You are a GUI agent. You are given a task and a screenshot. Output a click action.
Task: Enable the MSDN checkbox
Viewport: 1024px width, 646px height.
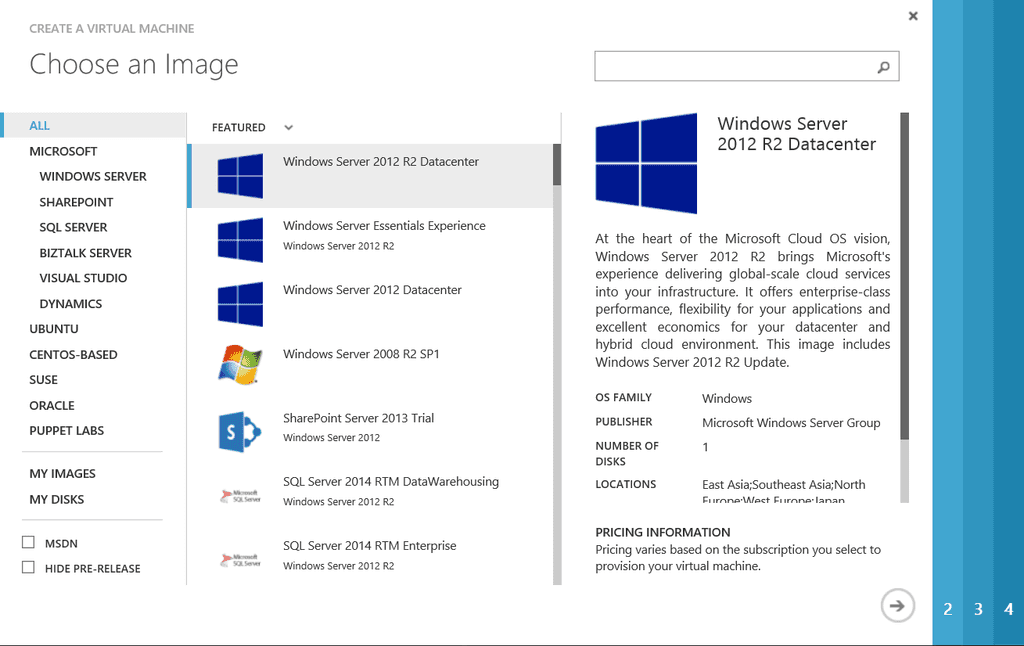click(x=28, y=542)
